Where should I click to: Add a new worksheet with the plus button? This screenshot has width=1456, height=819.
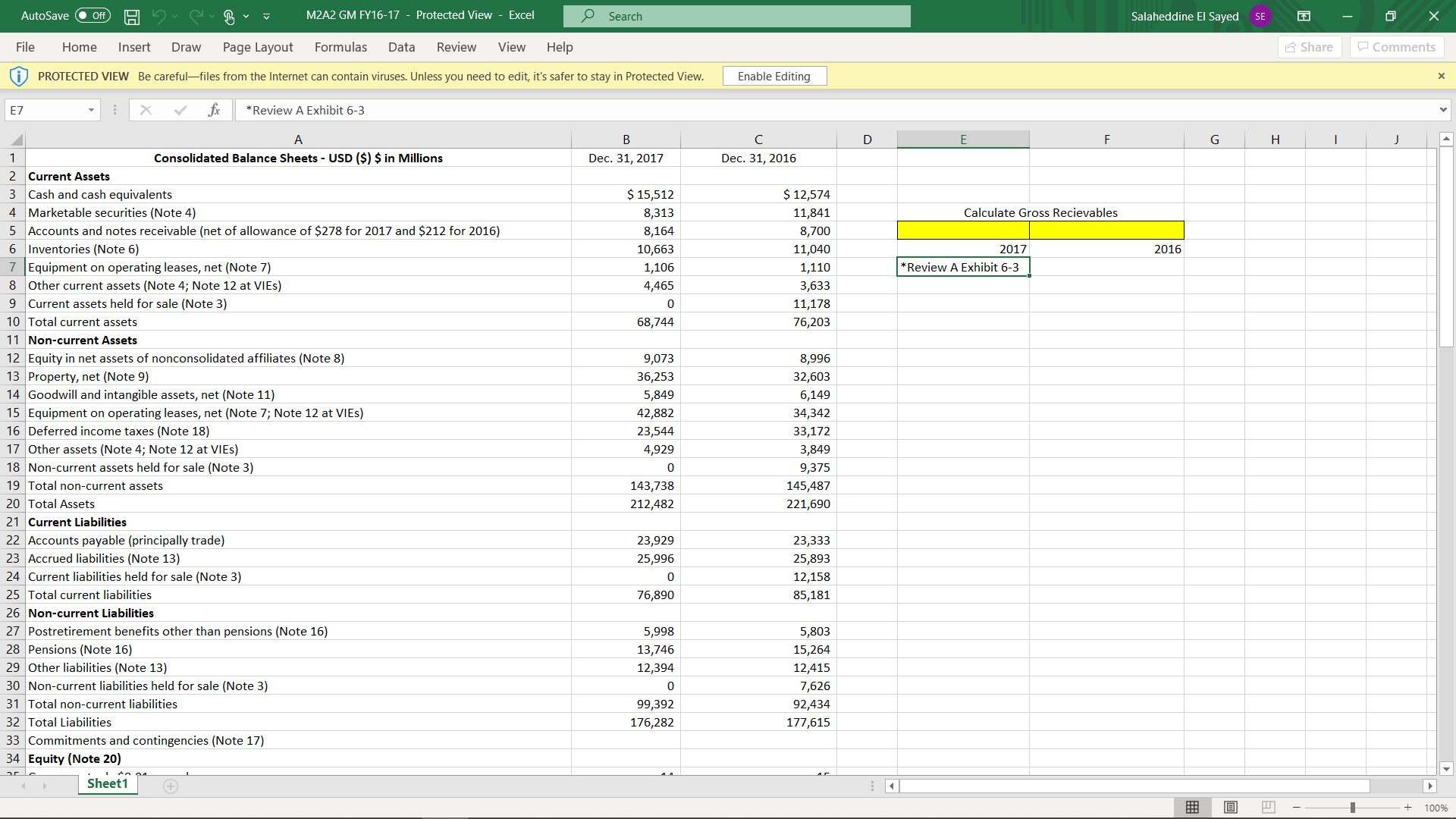[x=171, y=786]
